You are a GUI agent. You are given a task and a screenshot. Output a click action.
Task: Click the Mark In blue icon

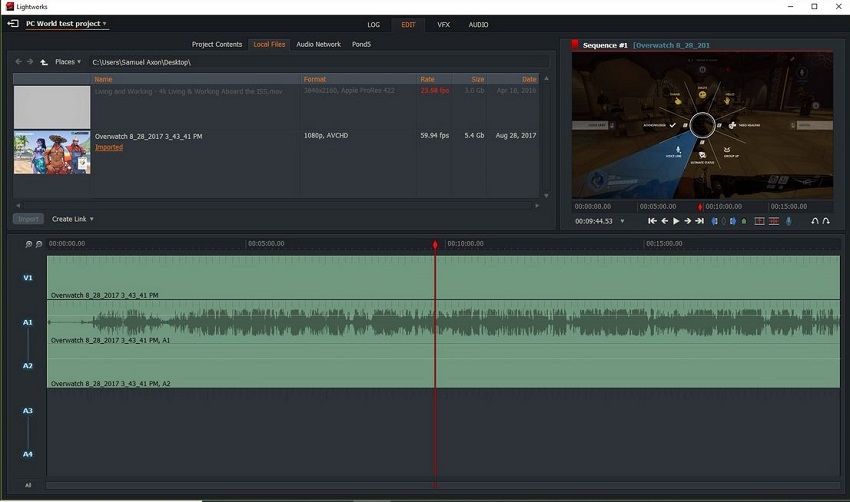pyautogui.click(x=714, y=221)
